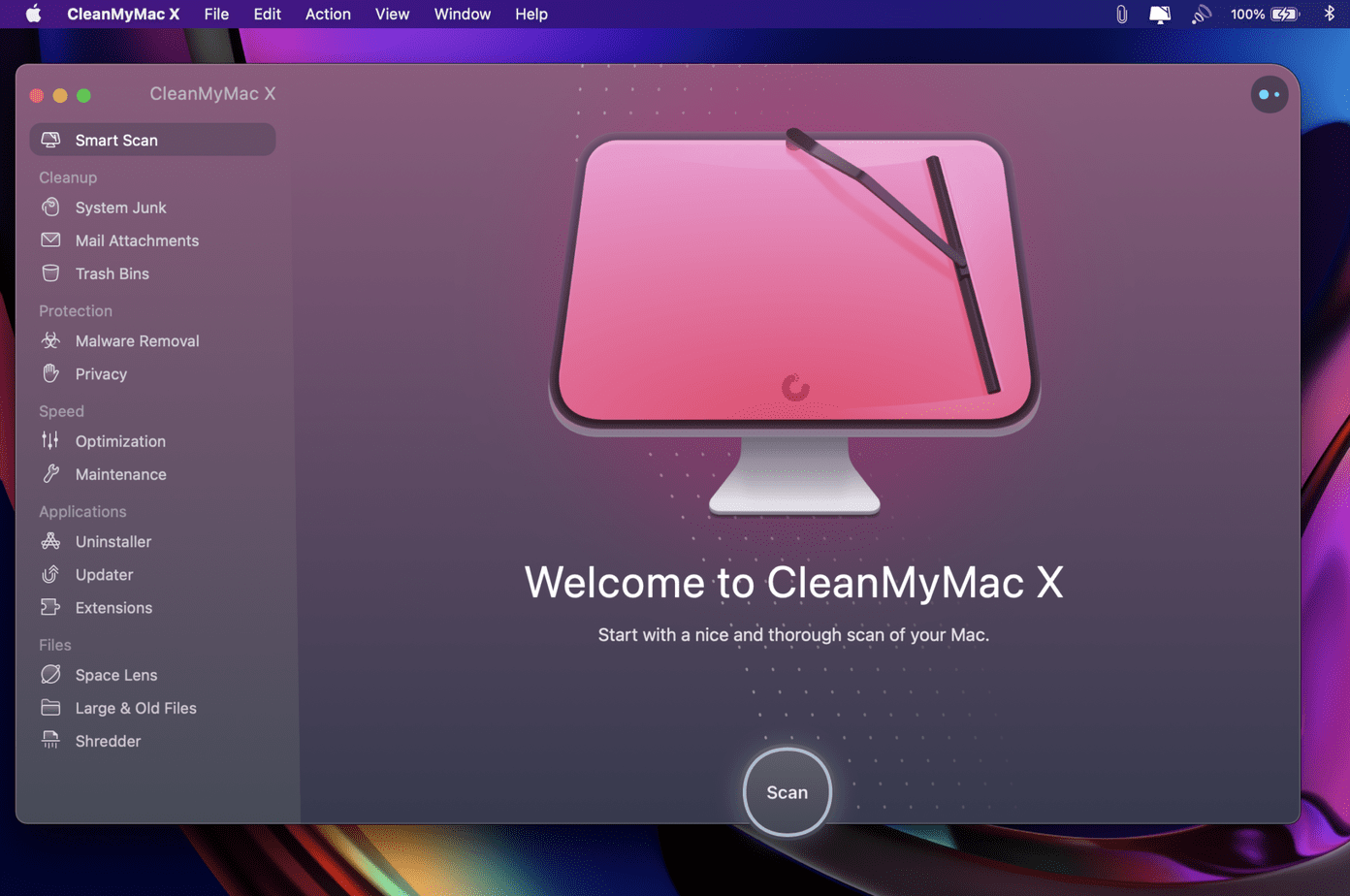Screen dimensions: 1350x896
Task: Start the scan with the Scan button
Action: click(787, 792)
